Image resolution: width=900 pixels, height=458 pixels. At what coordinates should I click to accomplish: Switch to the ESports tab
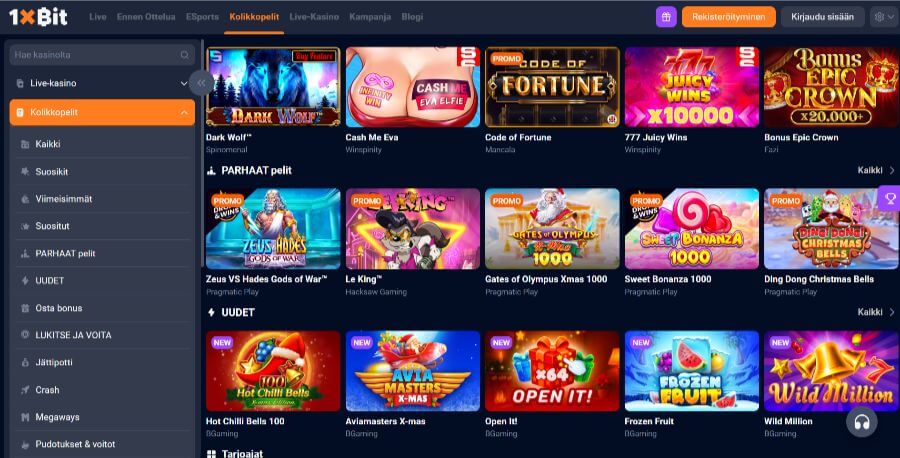click(x=202, y=17)
